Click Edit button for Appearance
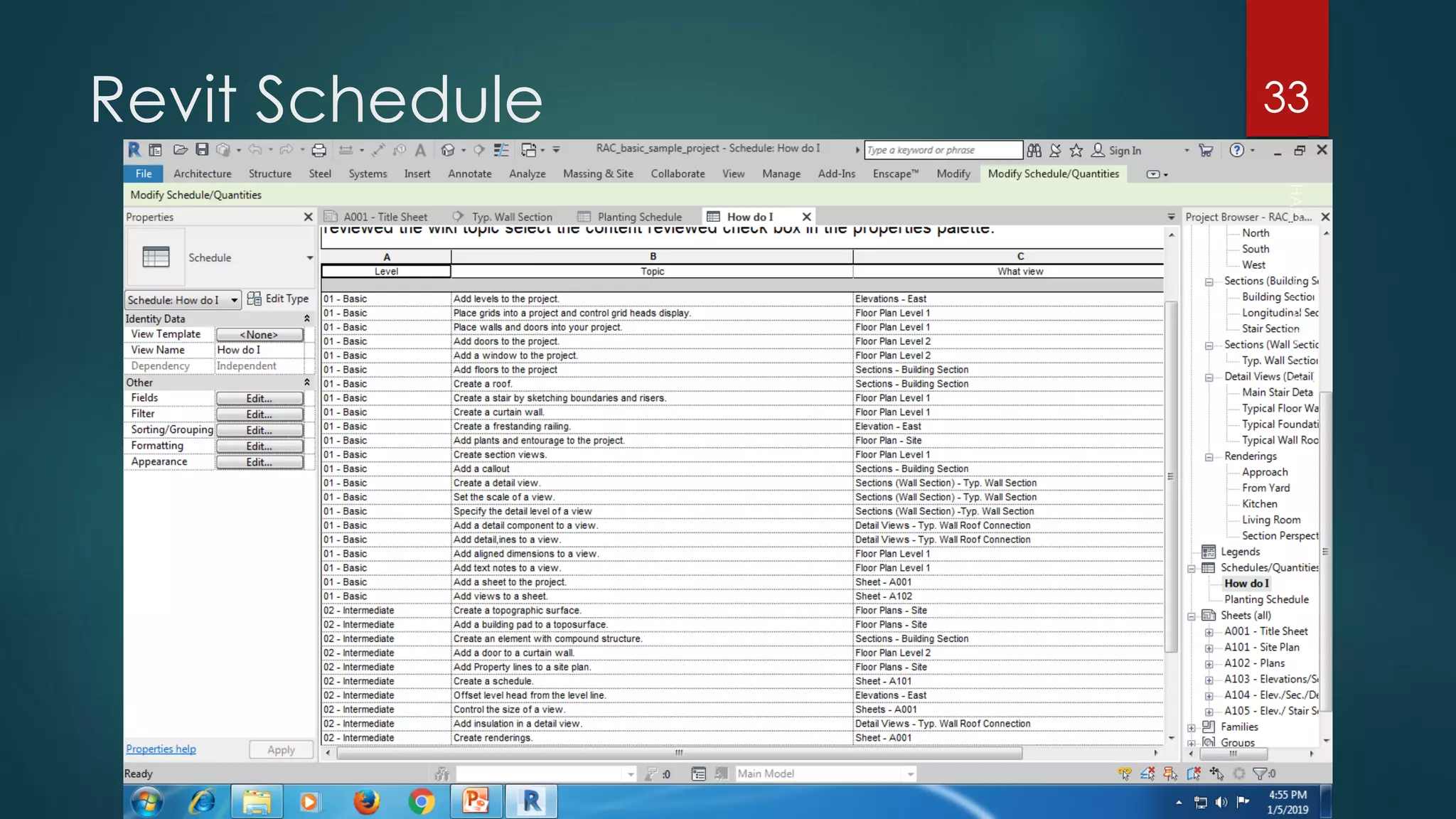This screenshot has width=1456, height=819. [259, 462]
